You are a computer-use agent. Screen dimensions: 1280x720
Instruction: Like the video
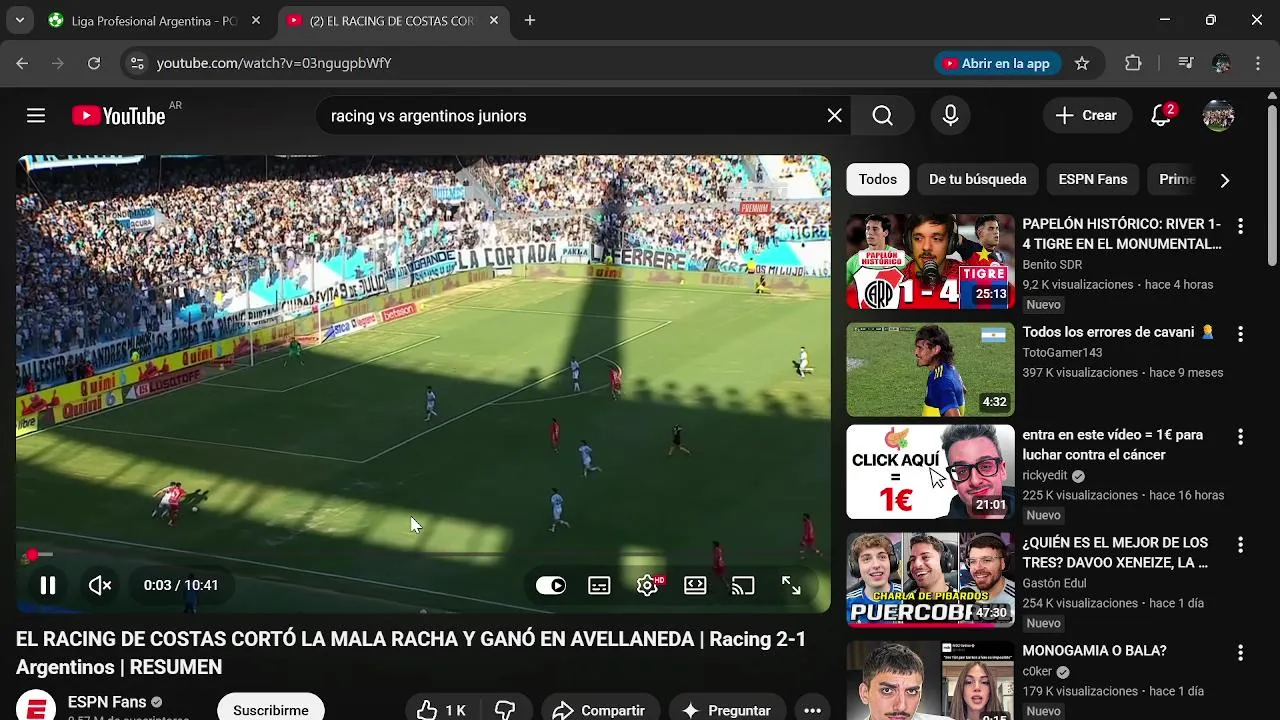click(x=441, y=711)
